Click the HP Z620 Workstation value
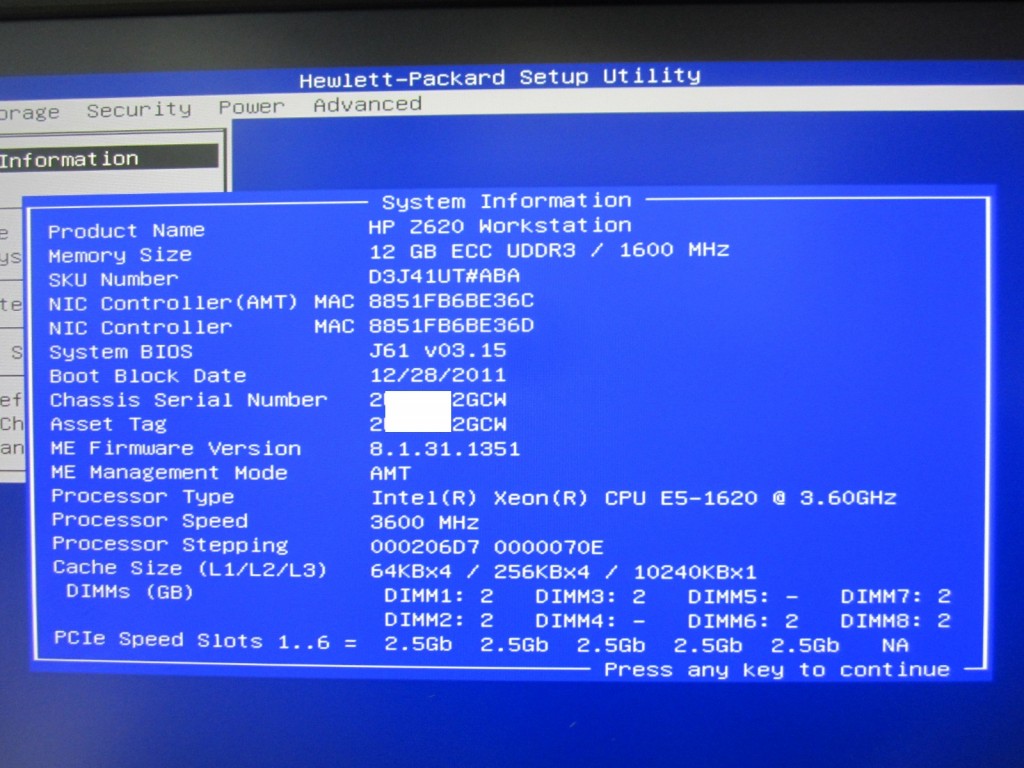This screenshot has width=1024, height=768. [500, 226]
